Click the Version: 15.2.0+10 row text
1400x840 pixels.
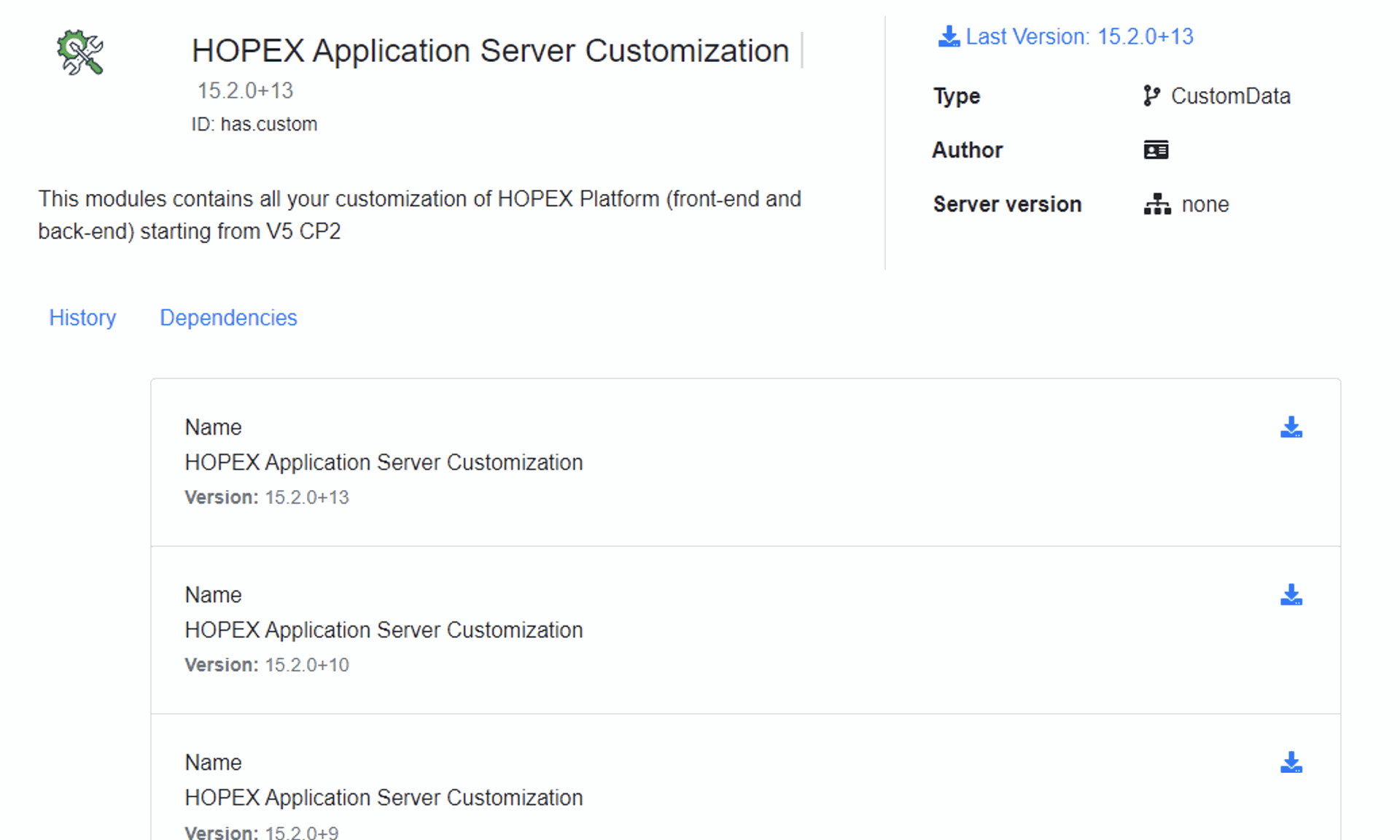tap(267, 665)
